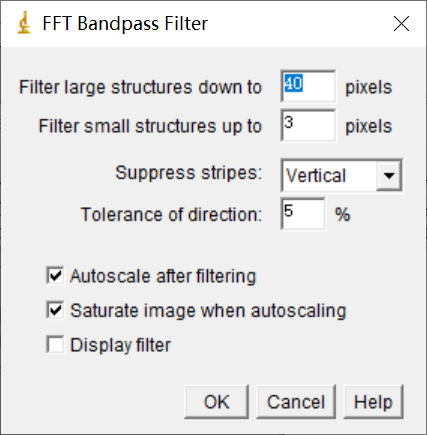Disable Saturate image when autoscaling checkbox
Image resolution: width=427 pixels, height=435 pixels.
point(55,310)
